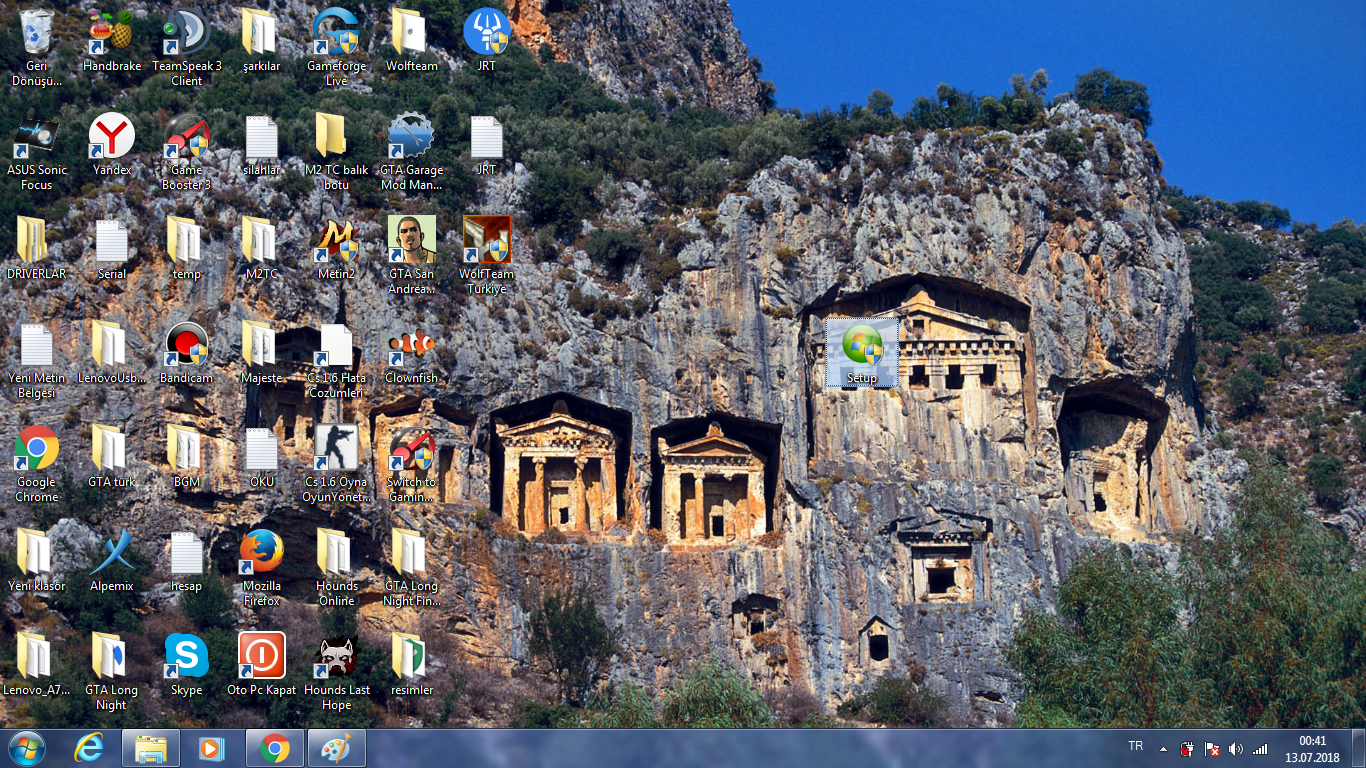
Task: Select the M2 TC balık botu folder
Action: (337, 152)
